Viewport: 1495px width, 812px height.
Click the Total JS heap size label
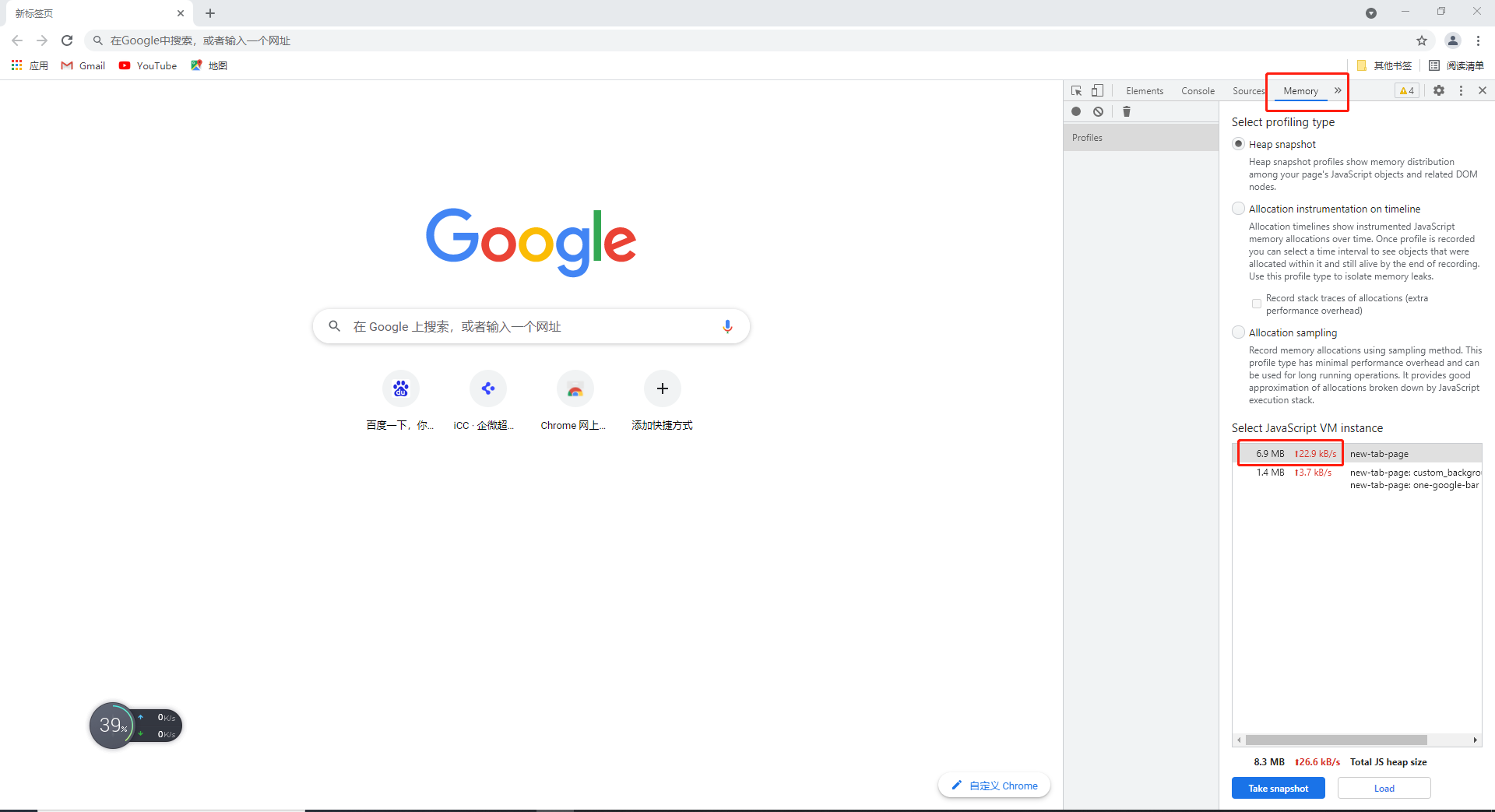[1388, 762]
